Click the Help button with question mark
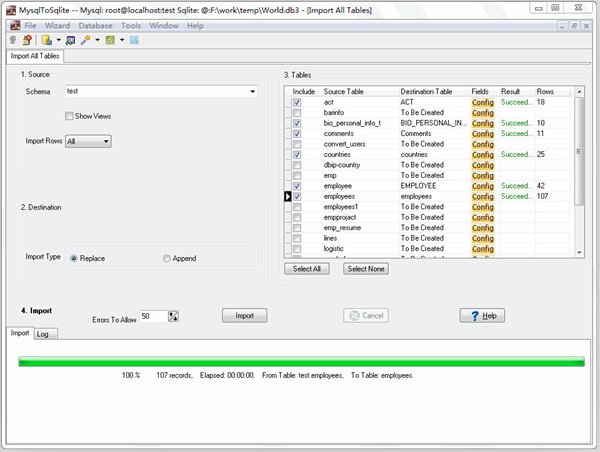This screenshot has width=600, height=452. tap(482, 315)
